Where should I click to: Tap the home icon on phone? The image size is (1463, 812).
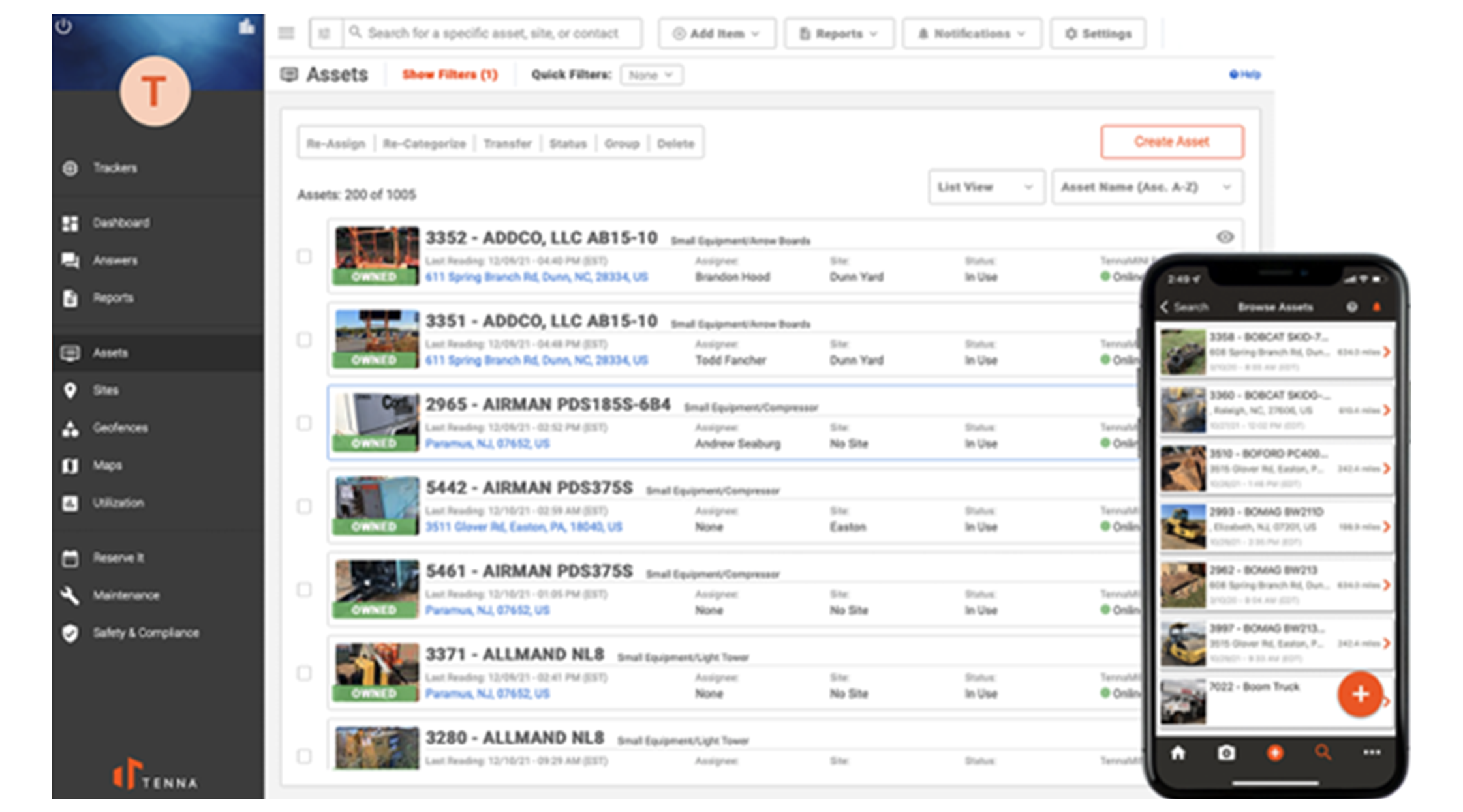(x=1178, y=753)
